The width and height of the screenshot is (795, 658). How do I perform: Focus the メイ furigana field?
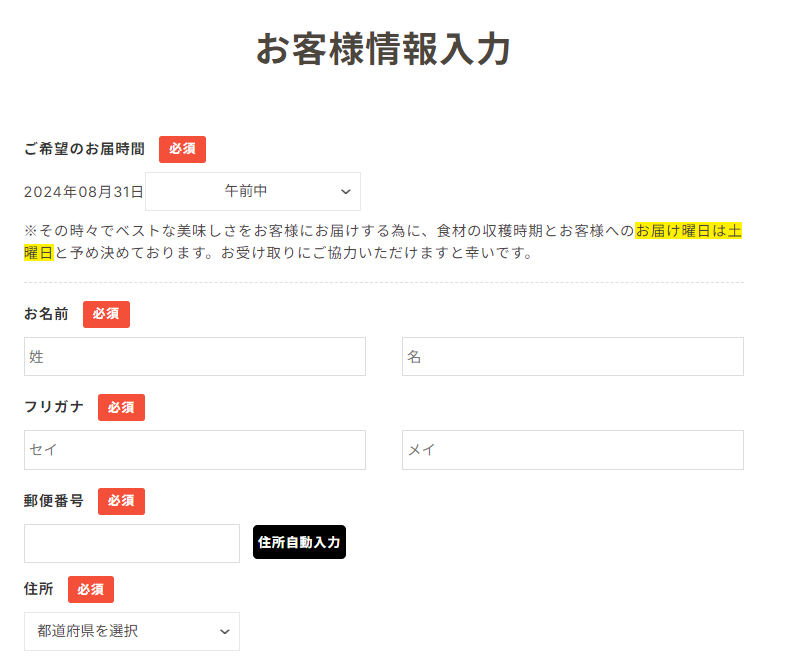tap(573, 450)
